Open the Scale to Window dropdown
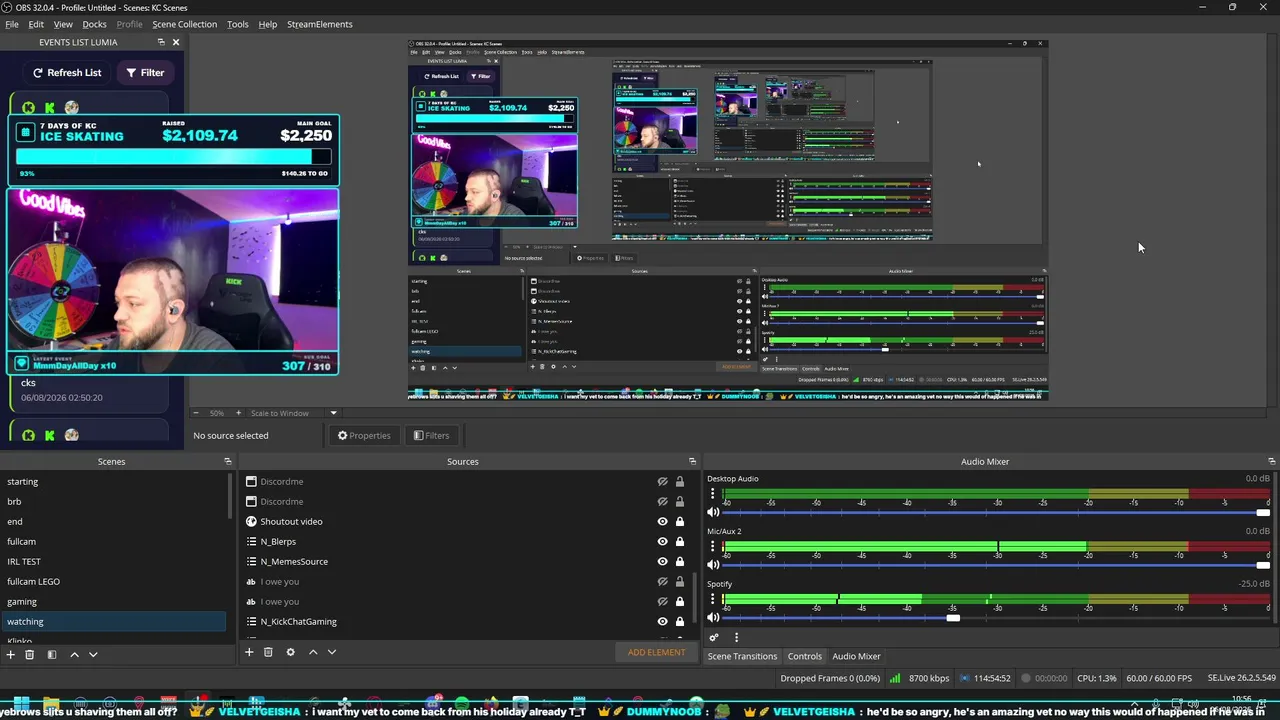 (334, 413)
